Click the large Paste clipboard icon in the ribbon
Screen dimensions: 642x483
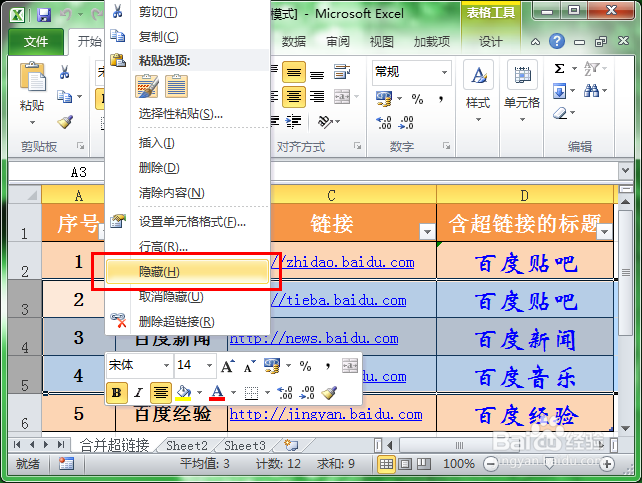32,77
